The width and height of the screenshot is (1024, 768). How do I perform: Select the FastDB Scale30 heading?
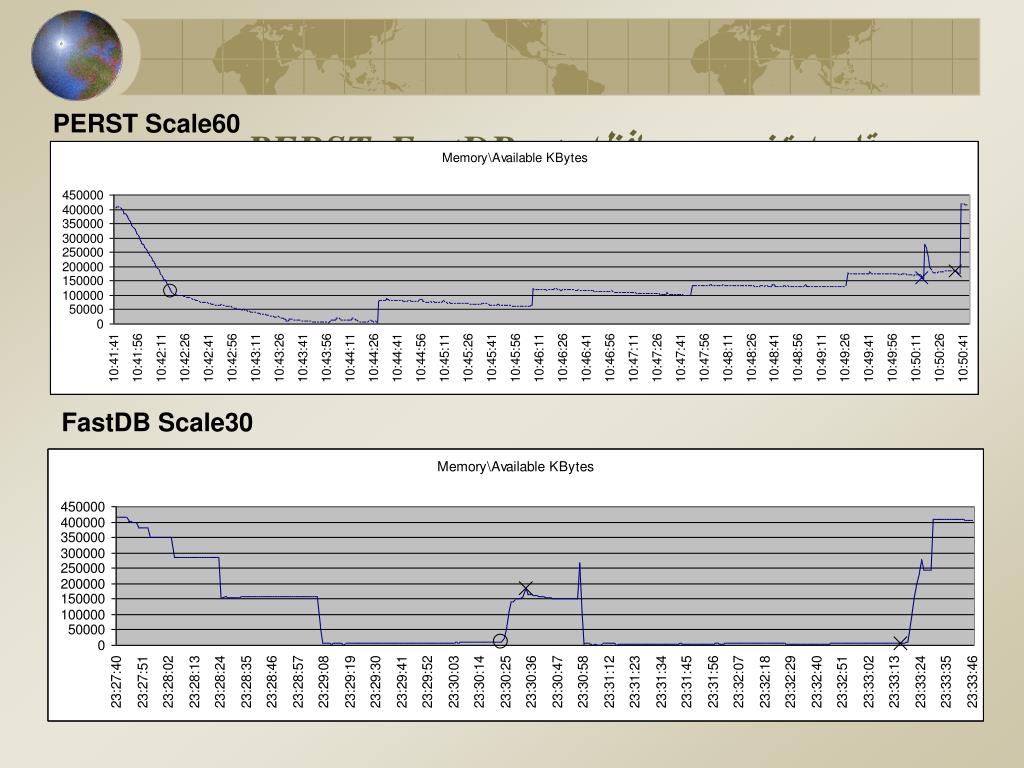click(x=157, y=423)
